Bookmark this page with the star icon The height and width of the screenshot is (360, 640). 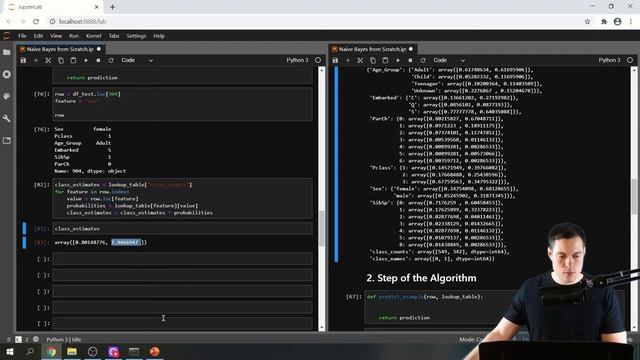tap(587, 22)
